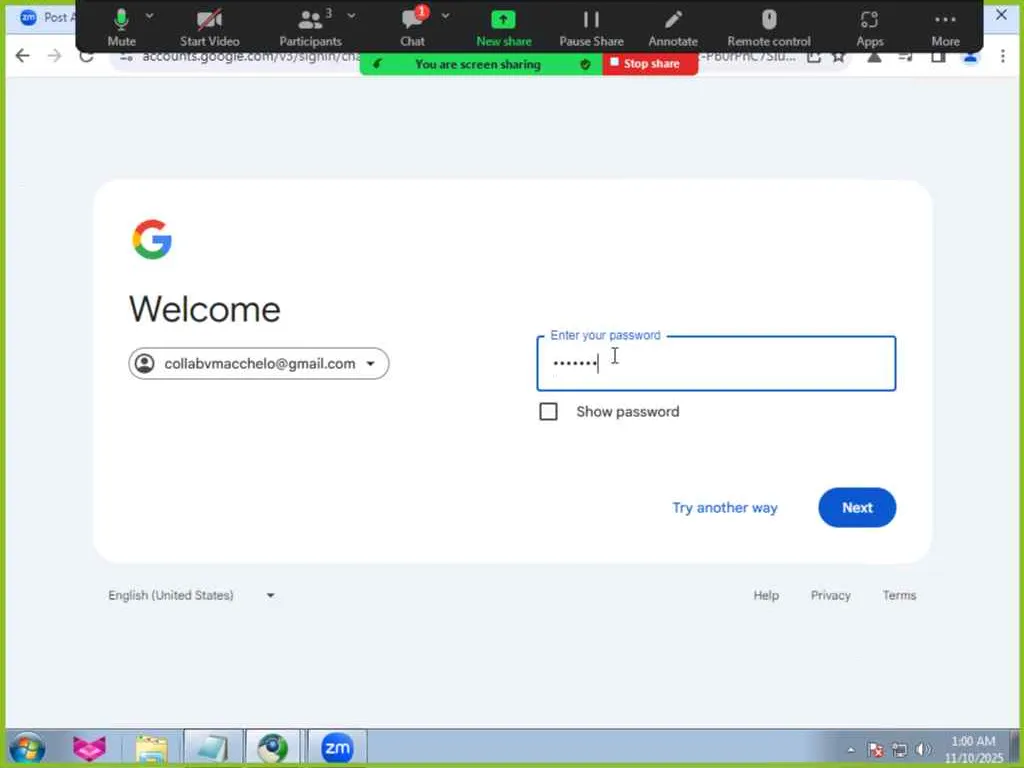Expand the Participants options arrow
1024x768 pixels.
point(351,16)
